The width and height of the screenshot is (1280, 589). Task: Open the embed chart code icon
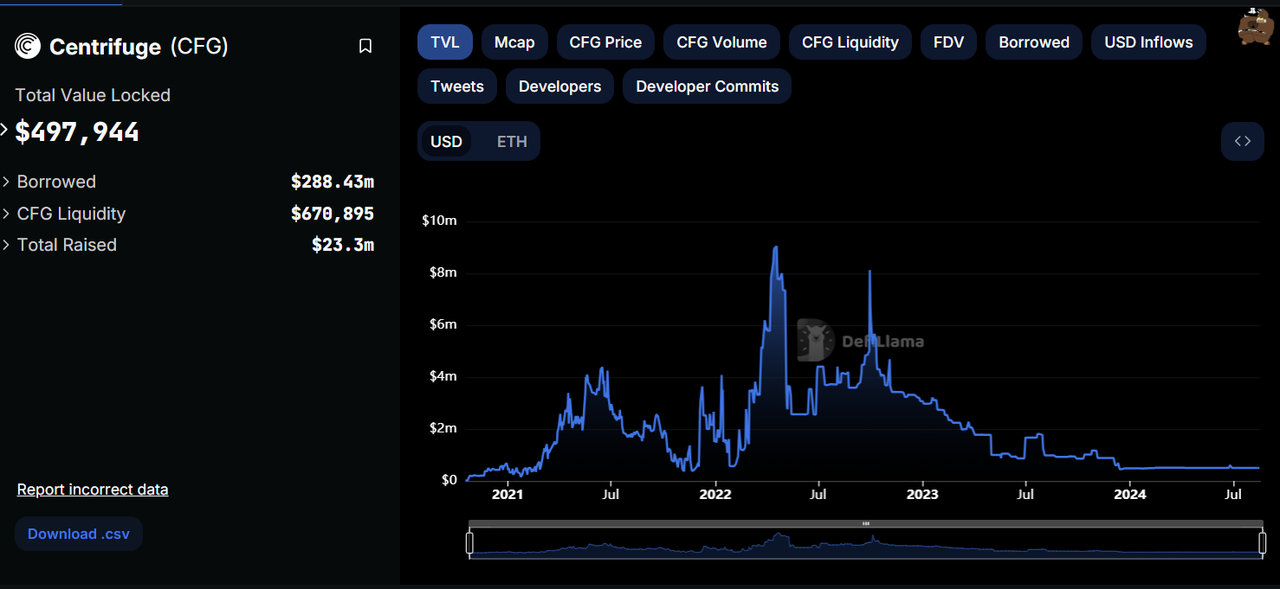pos(1242,141)
